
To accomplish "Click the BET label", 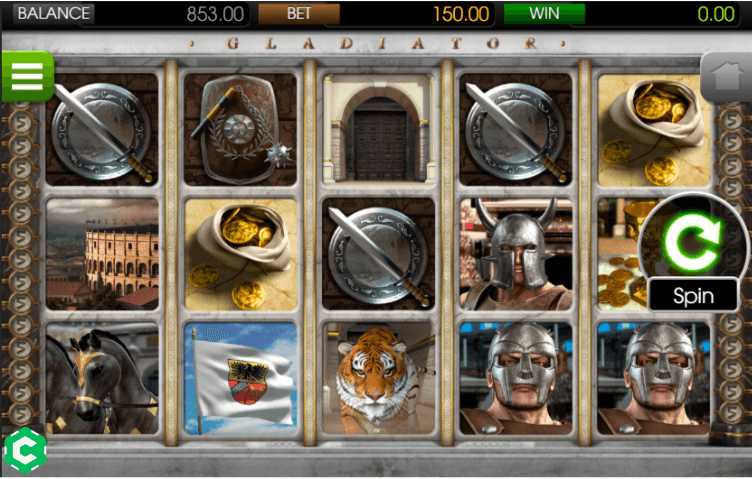I will click(x=299, y=13).
